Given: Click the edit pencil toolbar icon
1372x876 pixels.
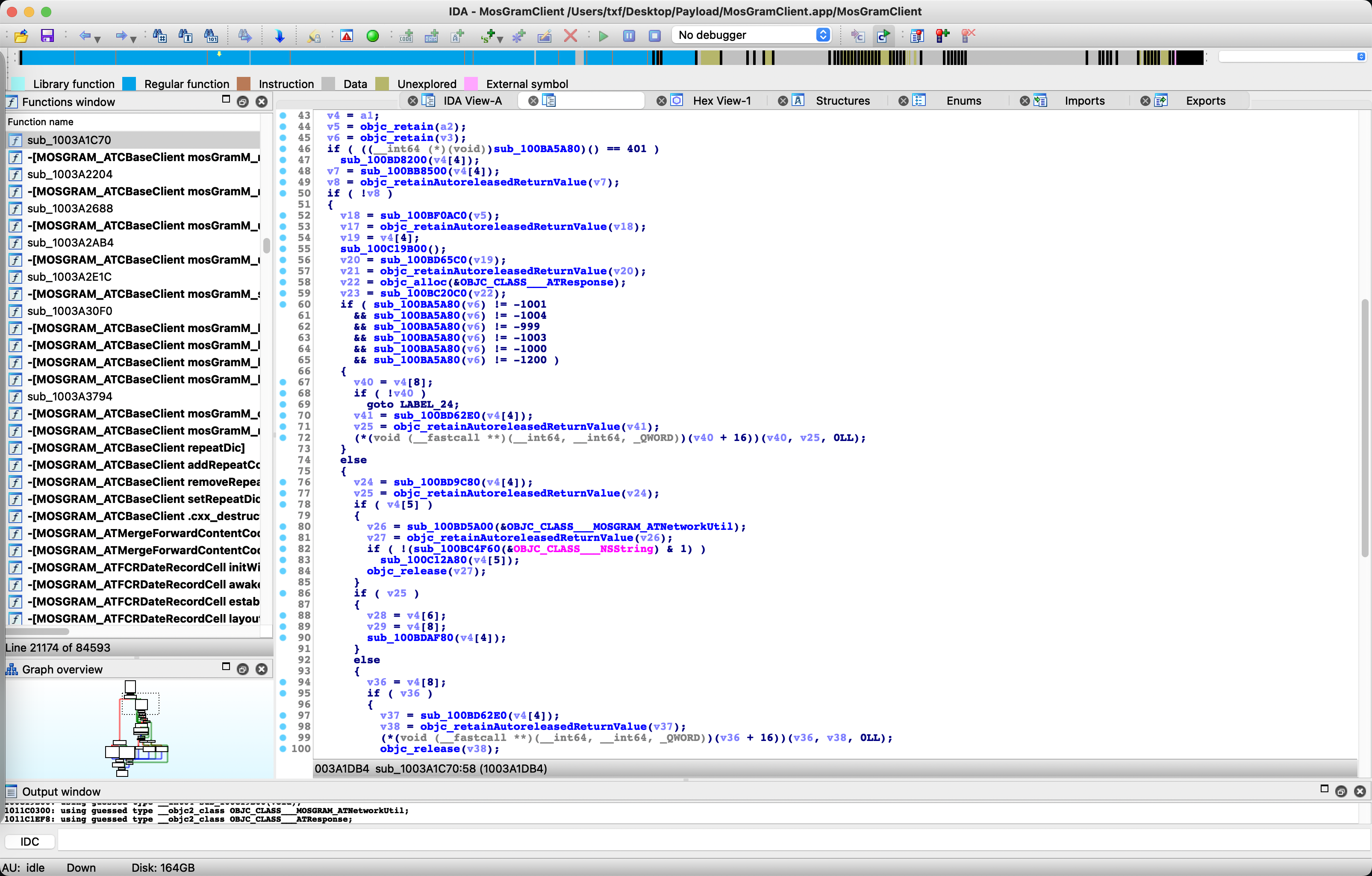Looking at the screenshot, I should tap(545, 36).
